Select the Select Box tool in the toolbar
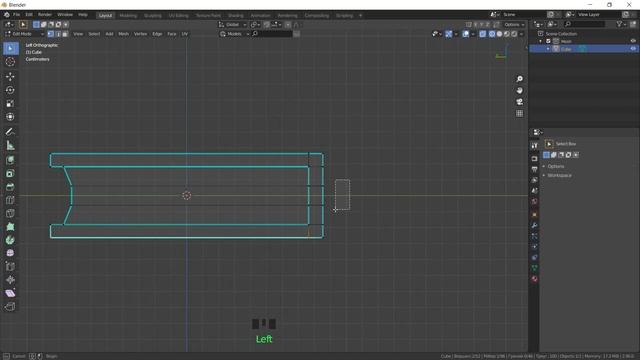The width and height of the screenshot is (640, 360). tap(11, 48)
